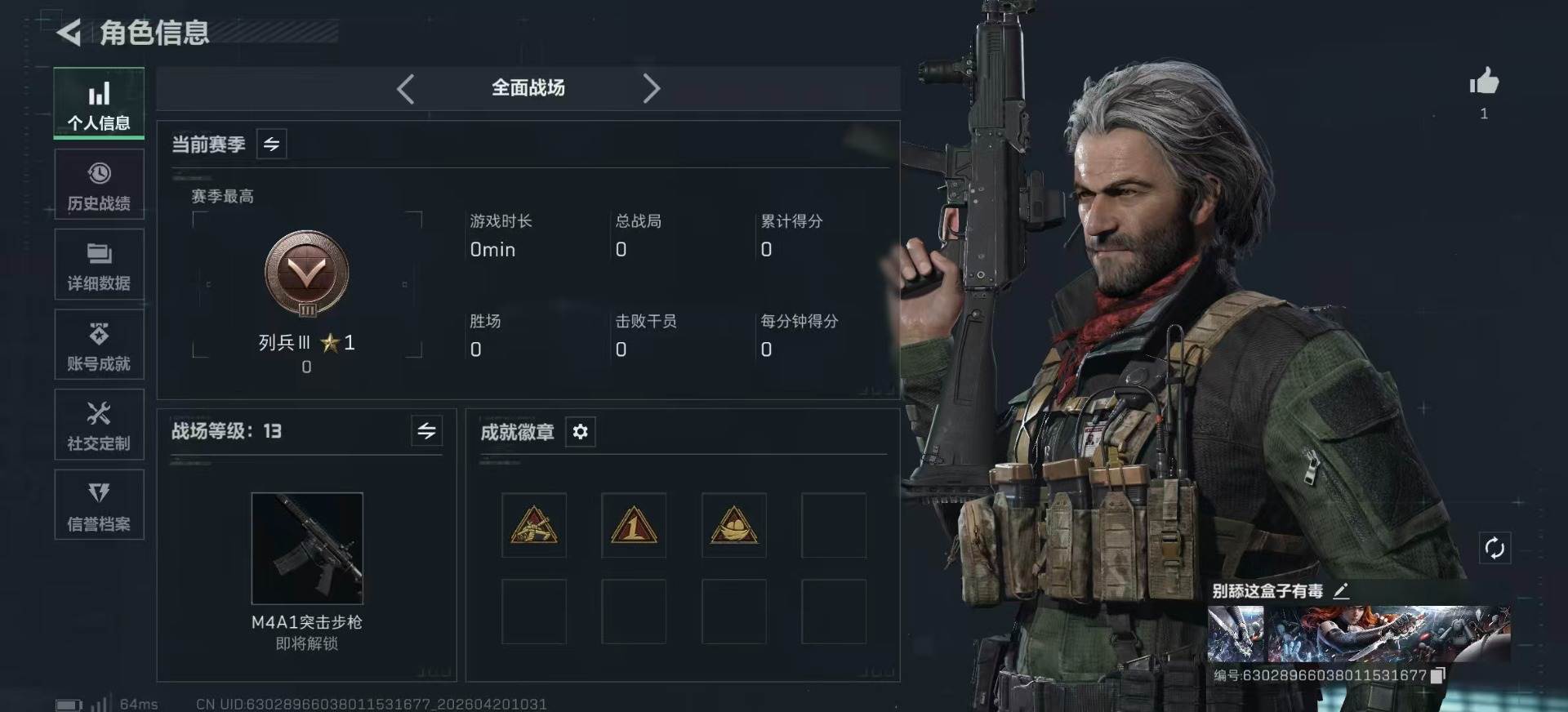1568x712 pixels.
Task: Open 社交定制 customization section
Action: (x=99, y=425)
